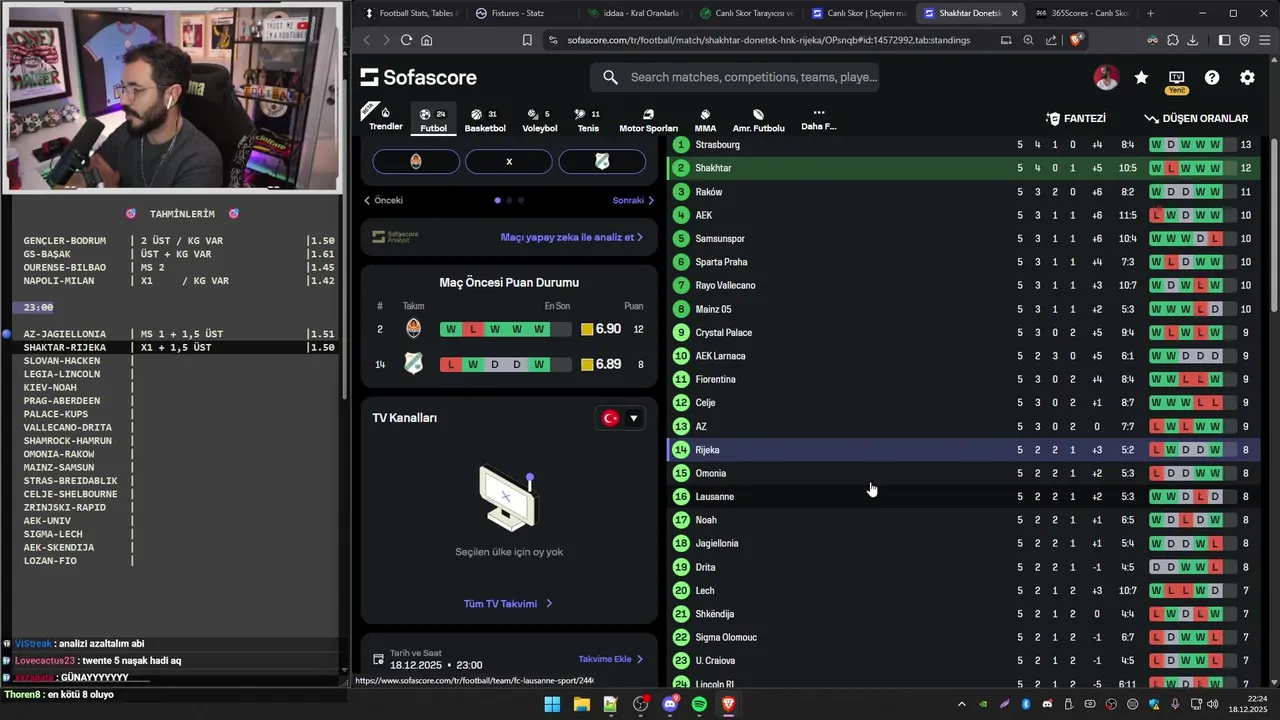Image resolution: width=1280 pixels, height=720 pixels.
Task: Switch to the iddaa - Kral Oranlarla tab
Action: point(633,13)
